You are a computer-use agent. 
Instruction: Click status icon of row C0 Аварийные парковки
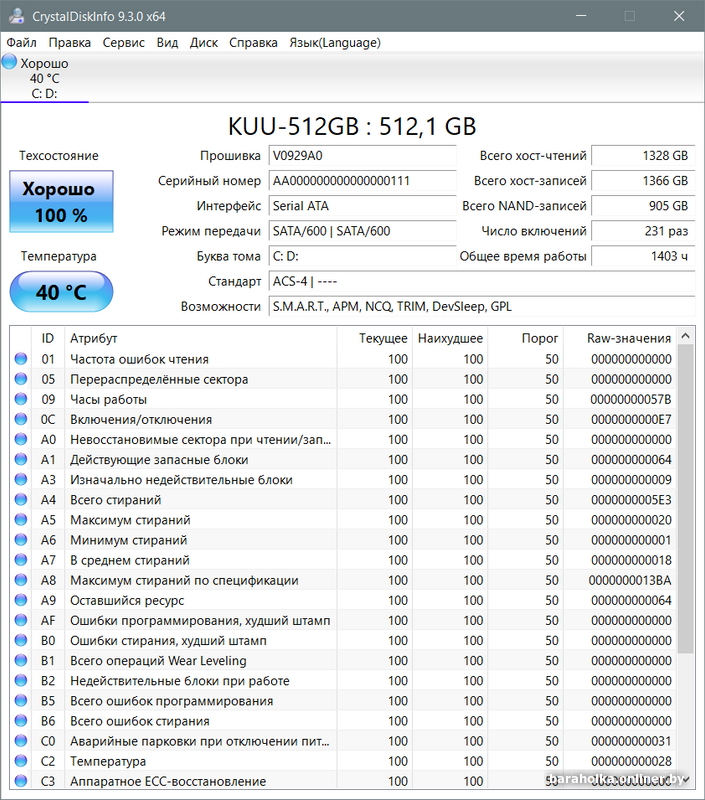point(21,741)
